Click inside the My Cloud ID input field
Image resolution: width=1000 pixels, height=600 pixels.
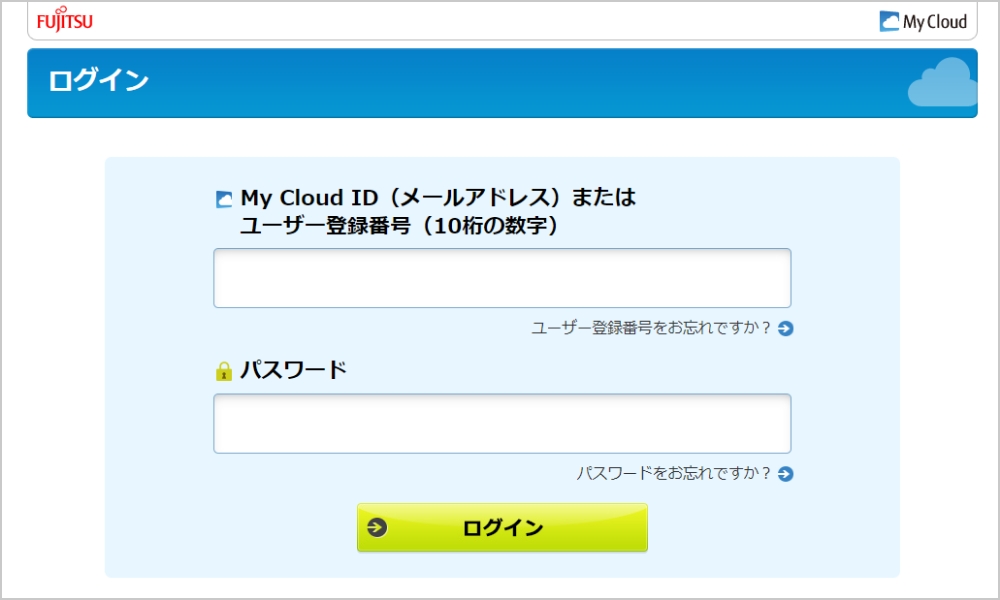500,277
